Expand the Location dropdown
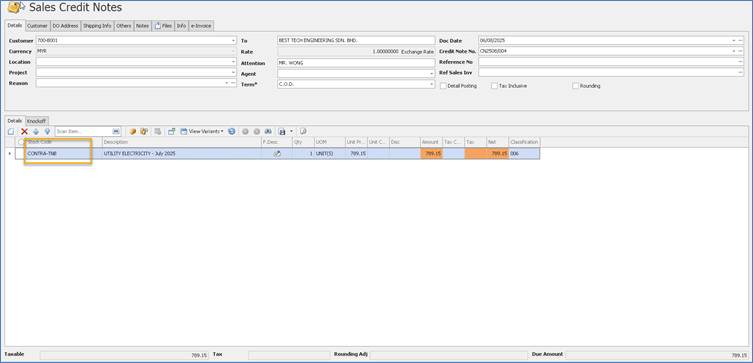Image resolution: width=753 pixels, height=363 pixels. click(x=233, y=62)
